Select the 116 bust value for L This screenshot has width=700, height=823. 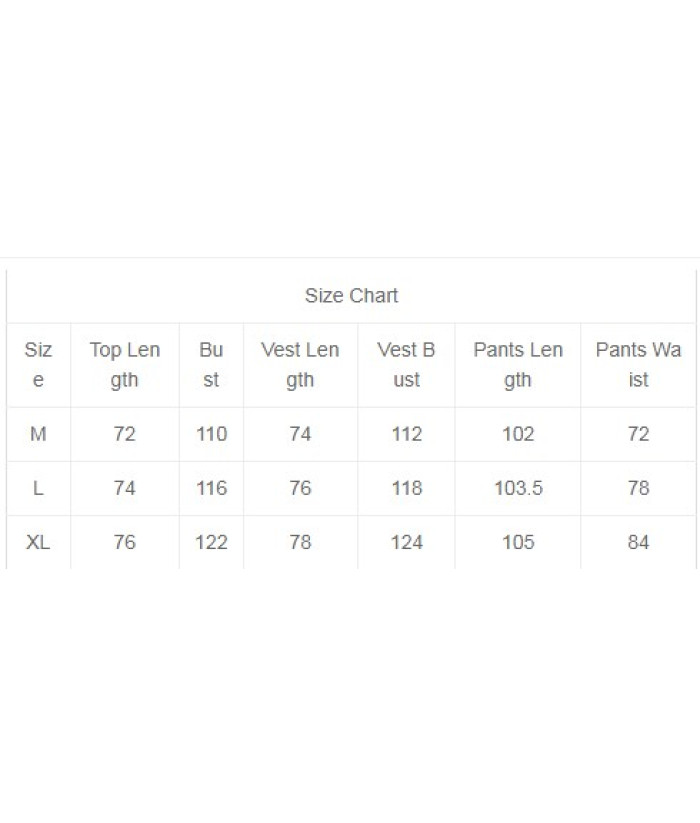pos(211,488)
